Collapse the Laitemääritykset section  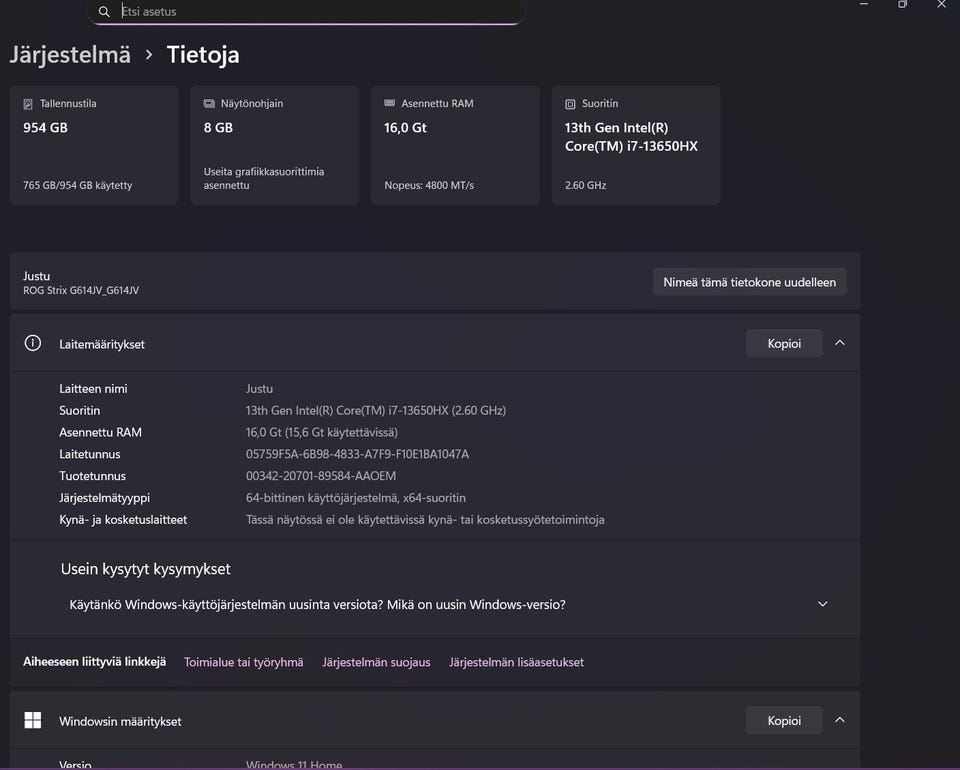[840, 343]
